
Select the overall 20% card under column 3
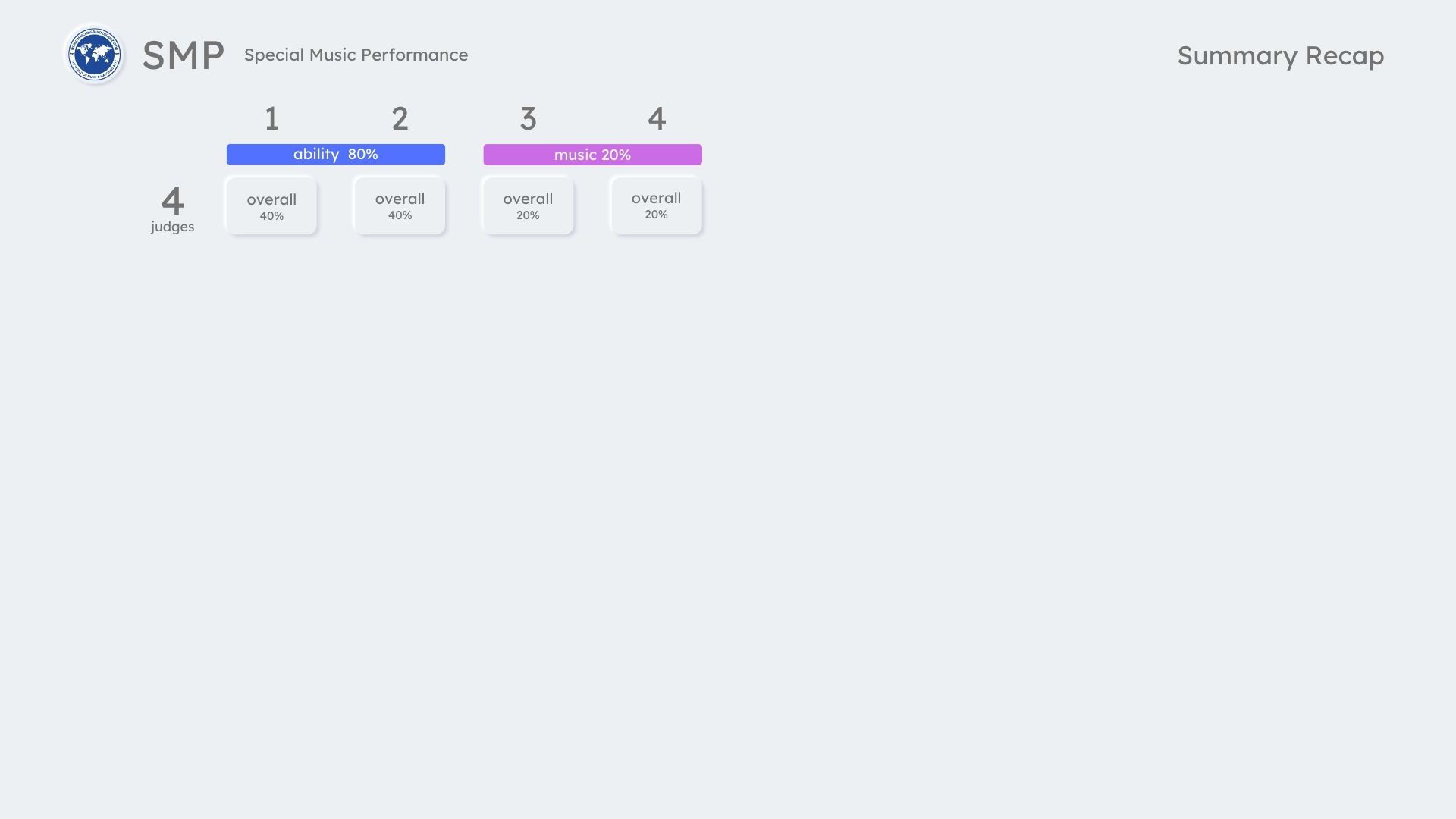coord(528,206)
